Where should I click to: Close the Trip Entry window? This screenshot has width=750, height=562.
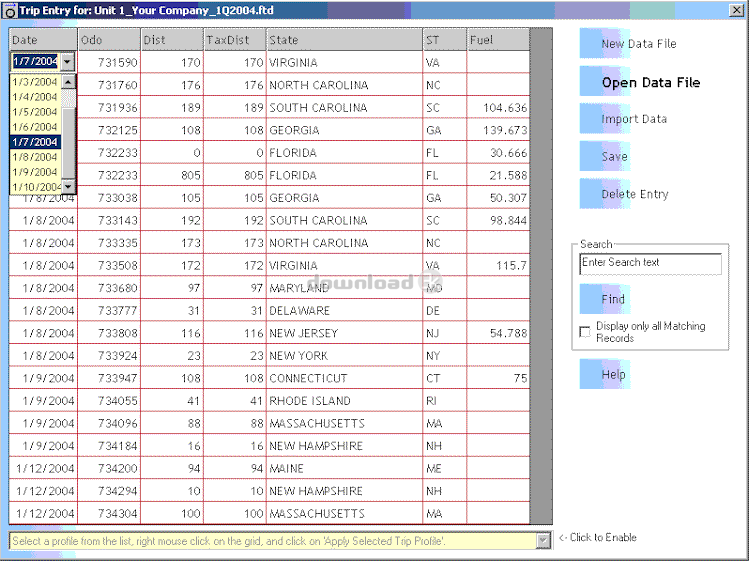click(x=737, y=10)
